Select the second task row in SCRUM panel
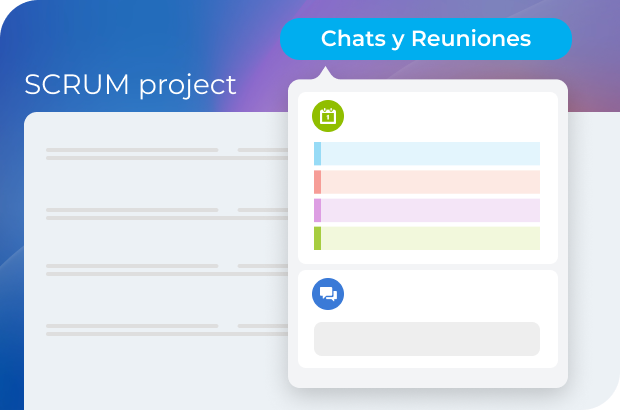620x410 pixels. [x=132, y=212]
